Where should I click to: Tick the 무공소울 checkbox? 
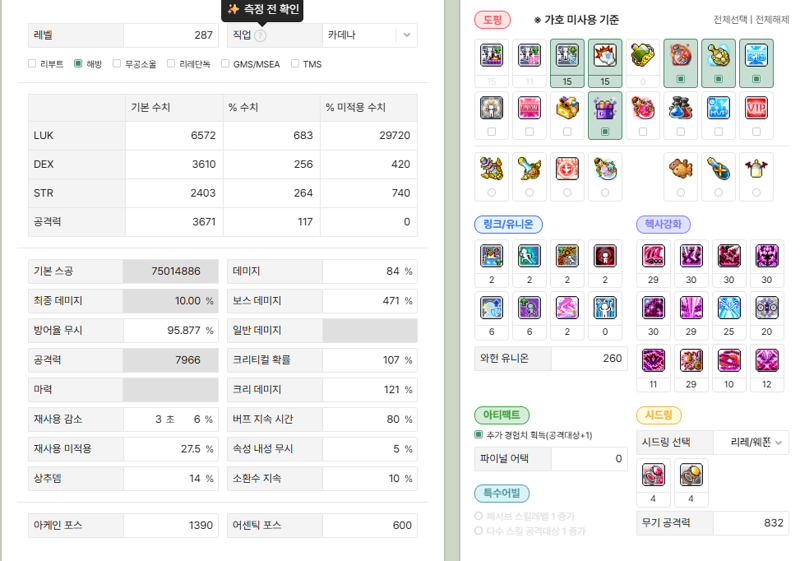click(x=117, y=63)
